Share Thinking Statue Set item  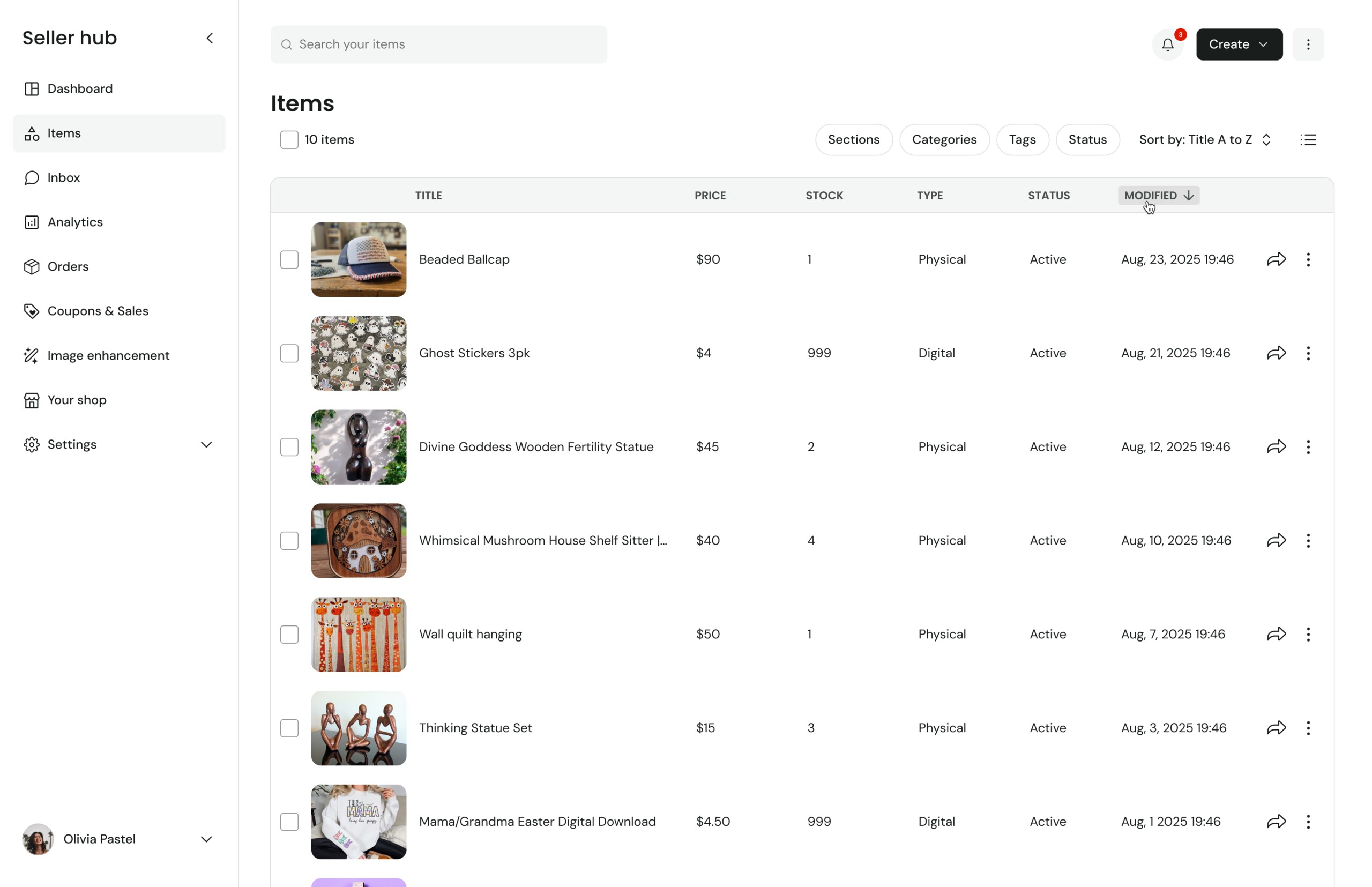1277,728
